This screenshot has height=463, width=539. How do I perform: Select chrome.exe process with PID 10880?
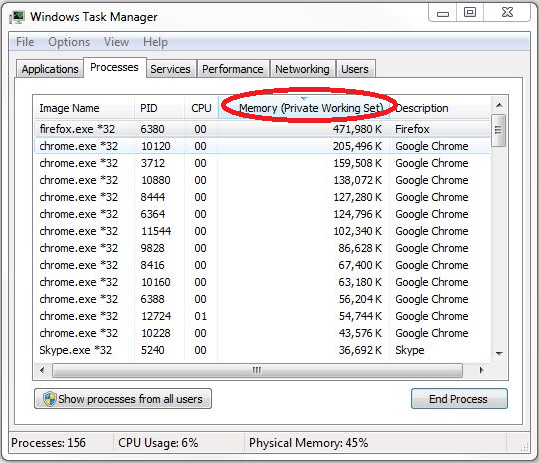[x=262, y=180]
